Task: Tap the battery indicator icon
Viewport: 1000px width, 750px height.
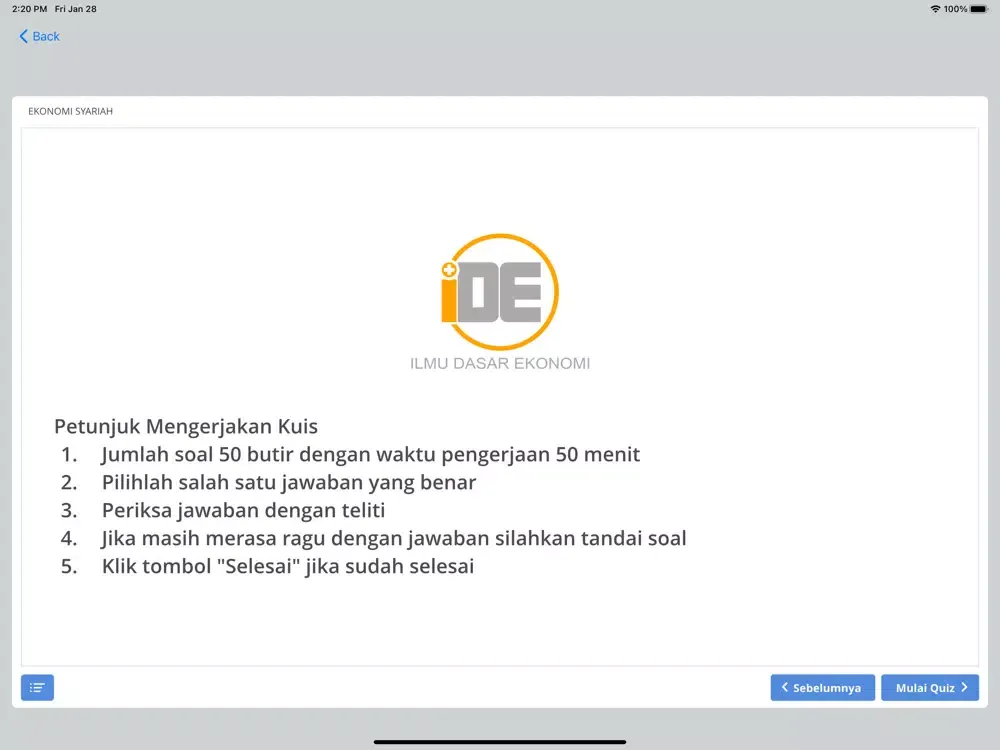Action: (x=979, y=9)
